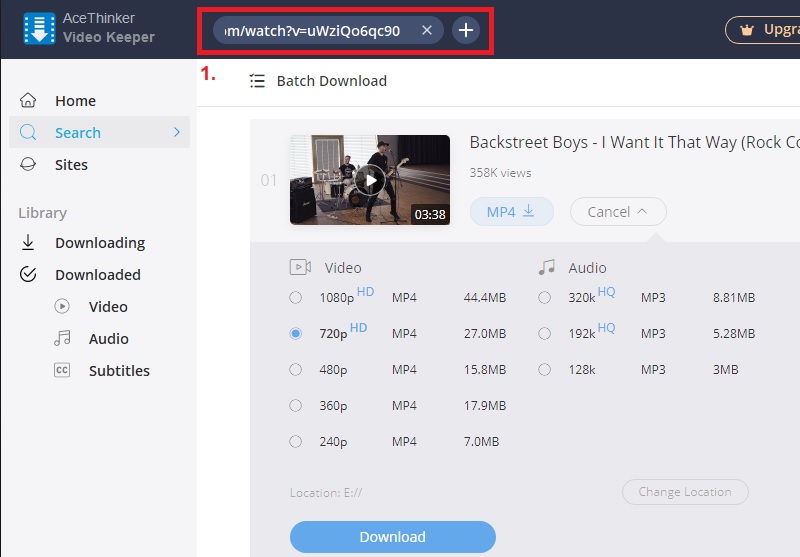Click the Sites planet icon
This screenshot has height=557, width=800.
(28, 164)
